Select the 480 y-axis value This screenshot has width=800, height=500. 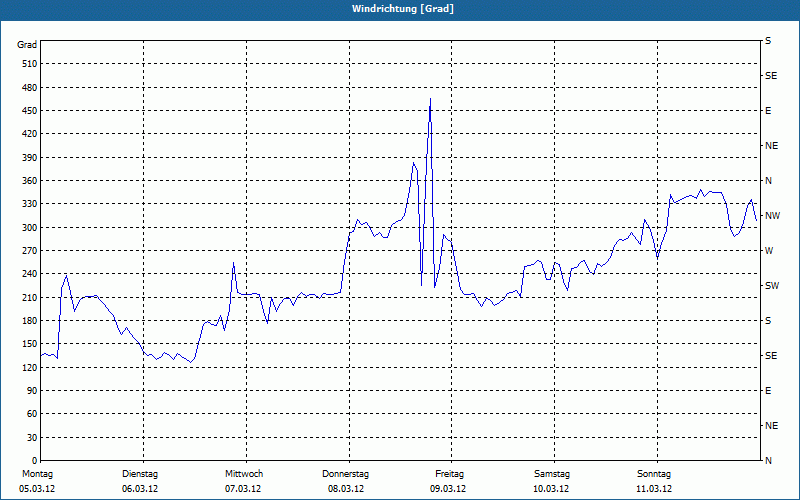30,88
